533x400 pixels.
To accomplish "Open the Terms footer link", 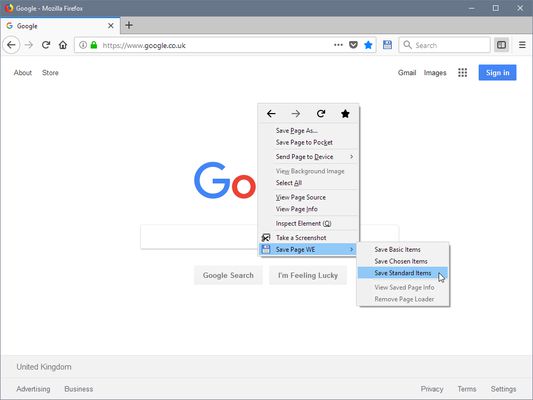I will coord(467,389).
